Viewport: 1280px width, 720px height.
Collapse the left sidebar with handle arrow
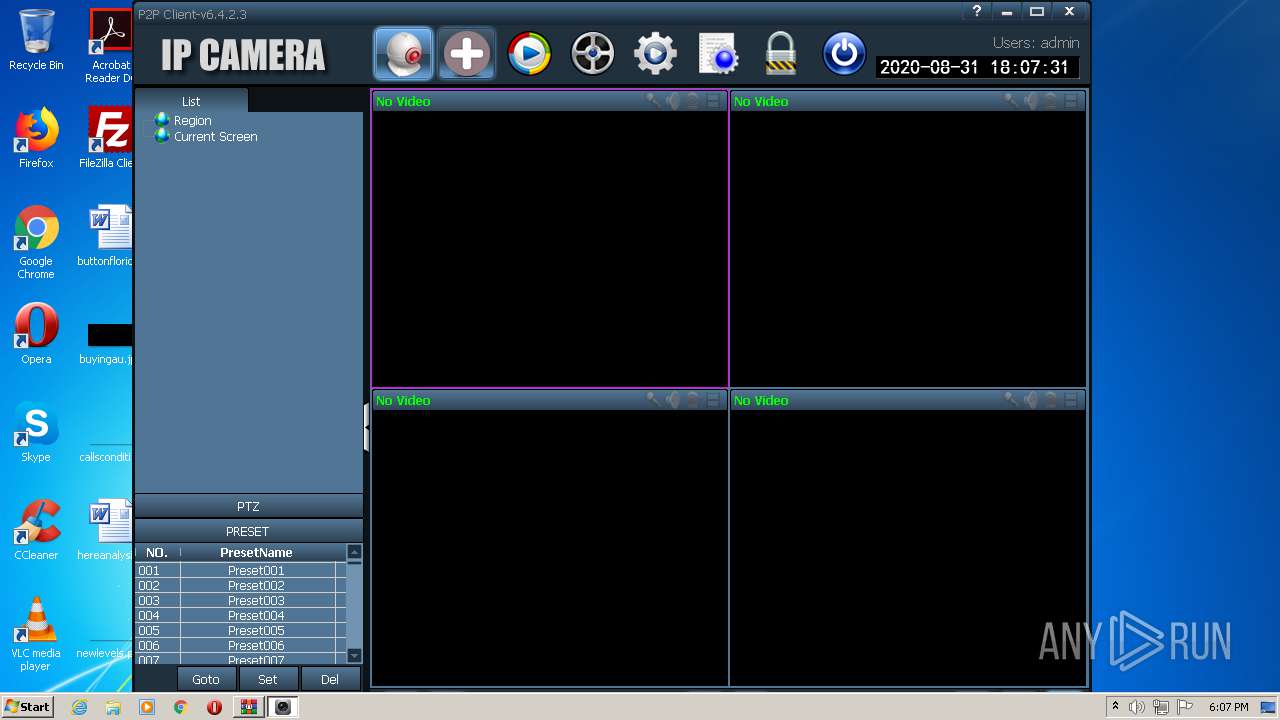[367, 427]
